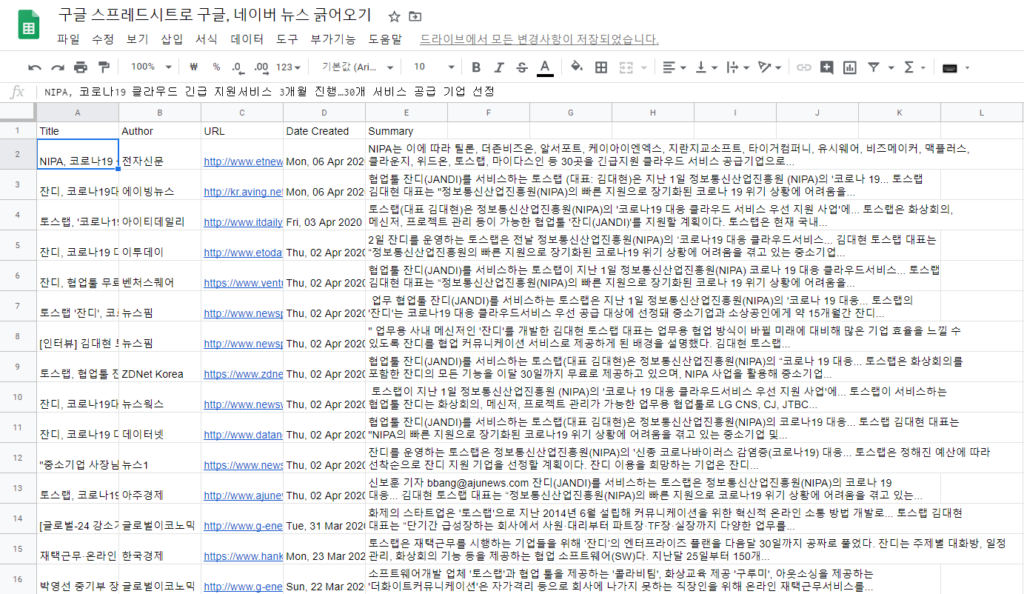Viewport: 1024px width, 594px height.
Task: Click the Redo icon
Action: point(57,67)
